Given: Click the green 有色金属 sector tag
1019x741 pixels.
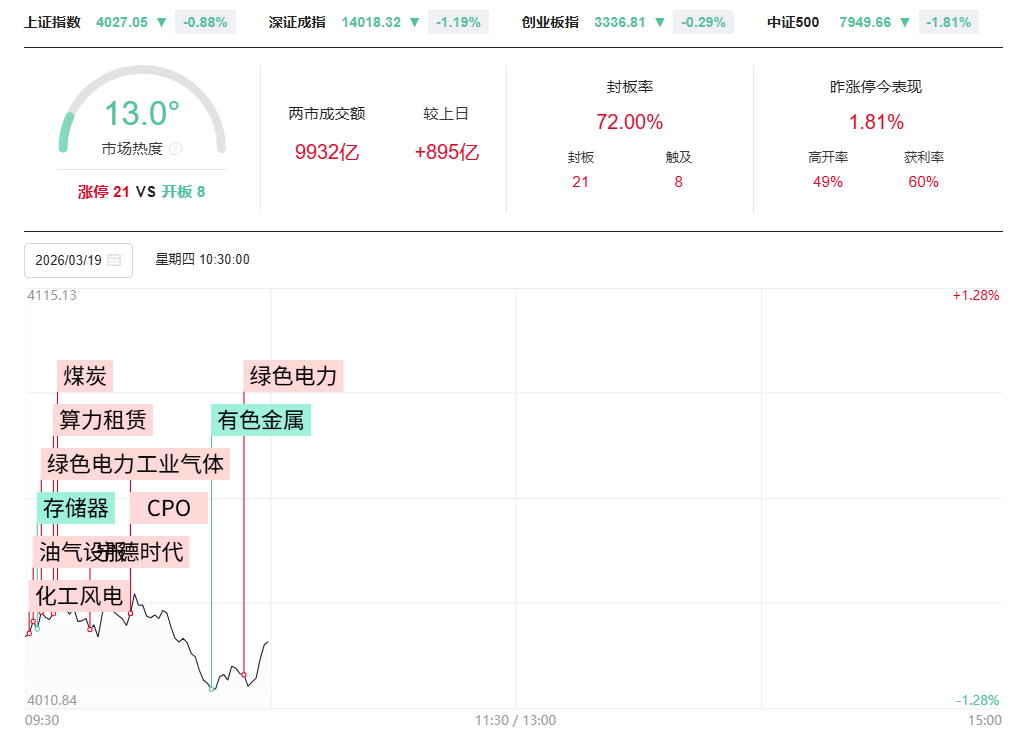Looking at the screenshot, I should pyautogui.click(x=261, y=420).
